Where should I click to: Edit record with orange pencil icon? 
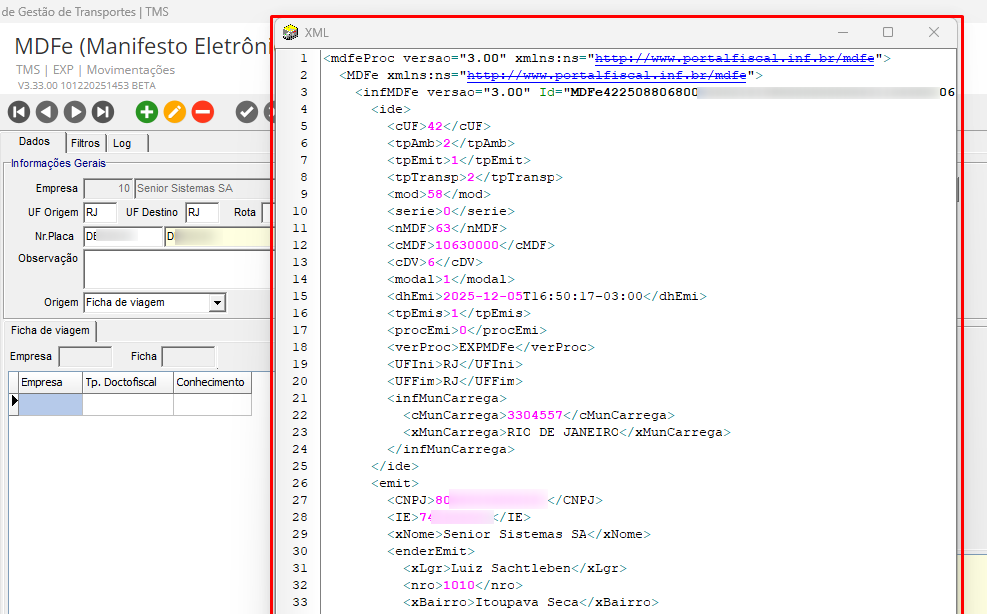pos(174,112)
